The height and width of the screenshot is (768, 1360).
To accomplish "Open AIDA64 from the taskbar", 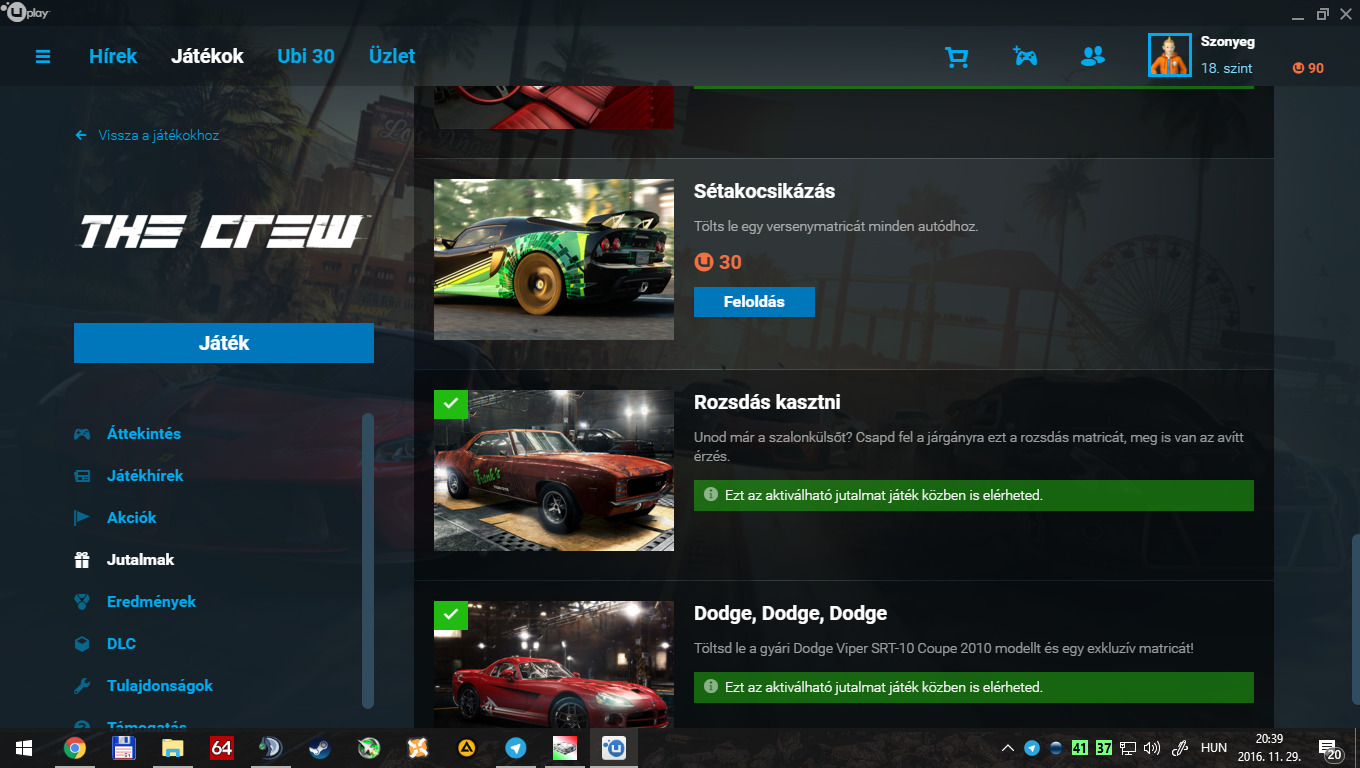I will [x=221, y=747].
